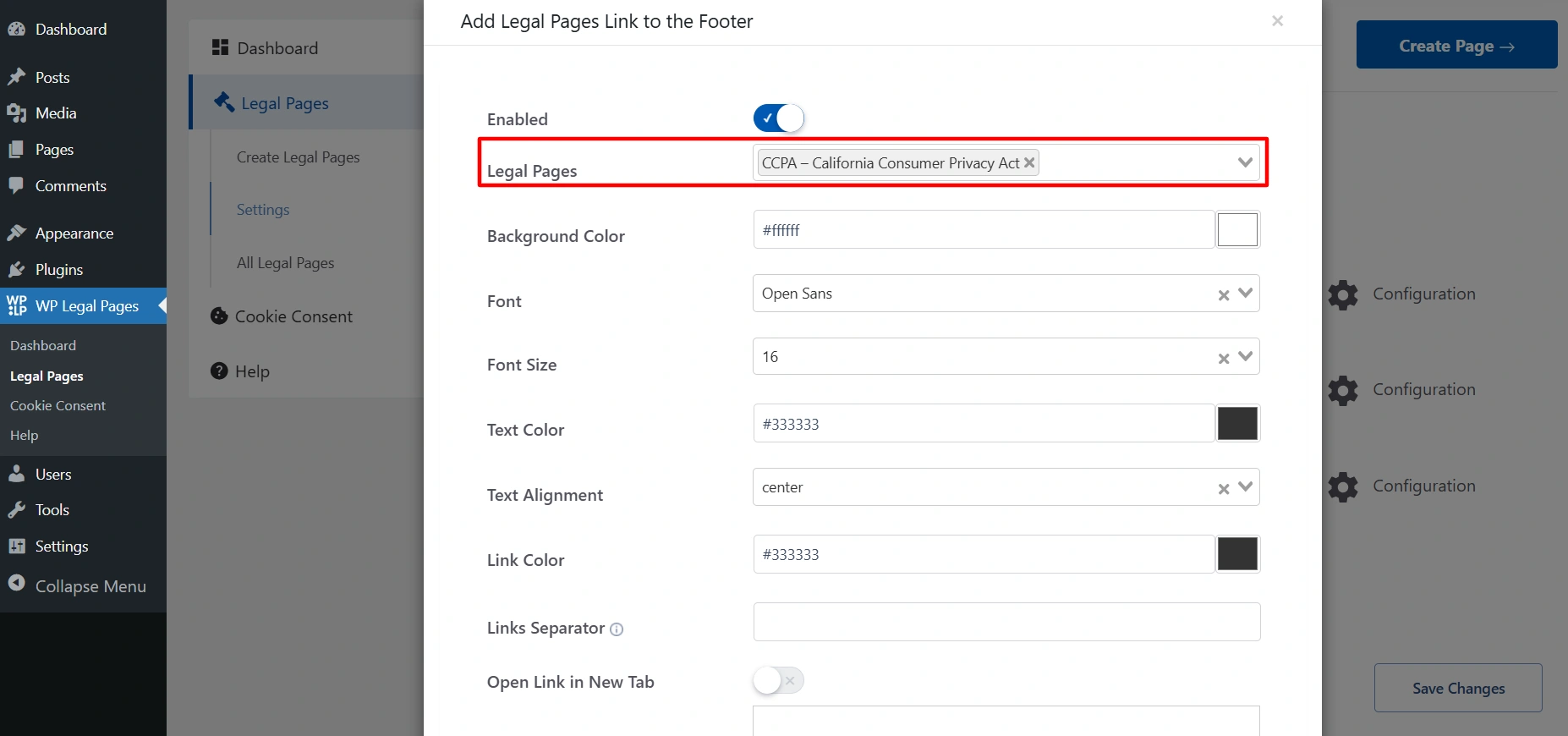Screen dimensions: 1568x736
Task: Click the Help question mark icon
Action: tap(219, 371)
